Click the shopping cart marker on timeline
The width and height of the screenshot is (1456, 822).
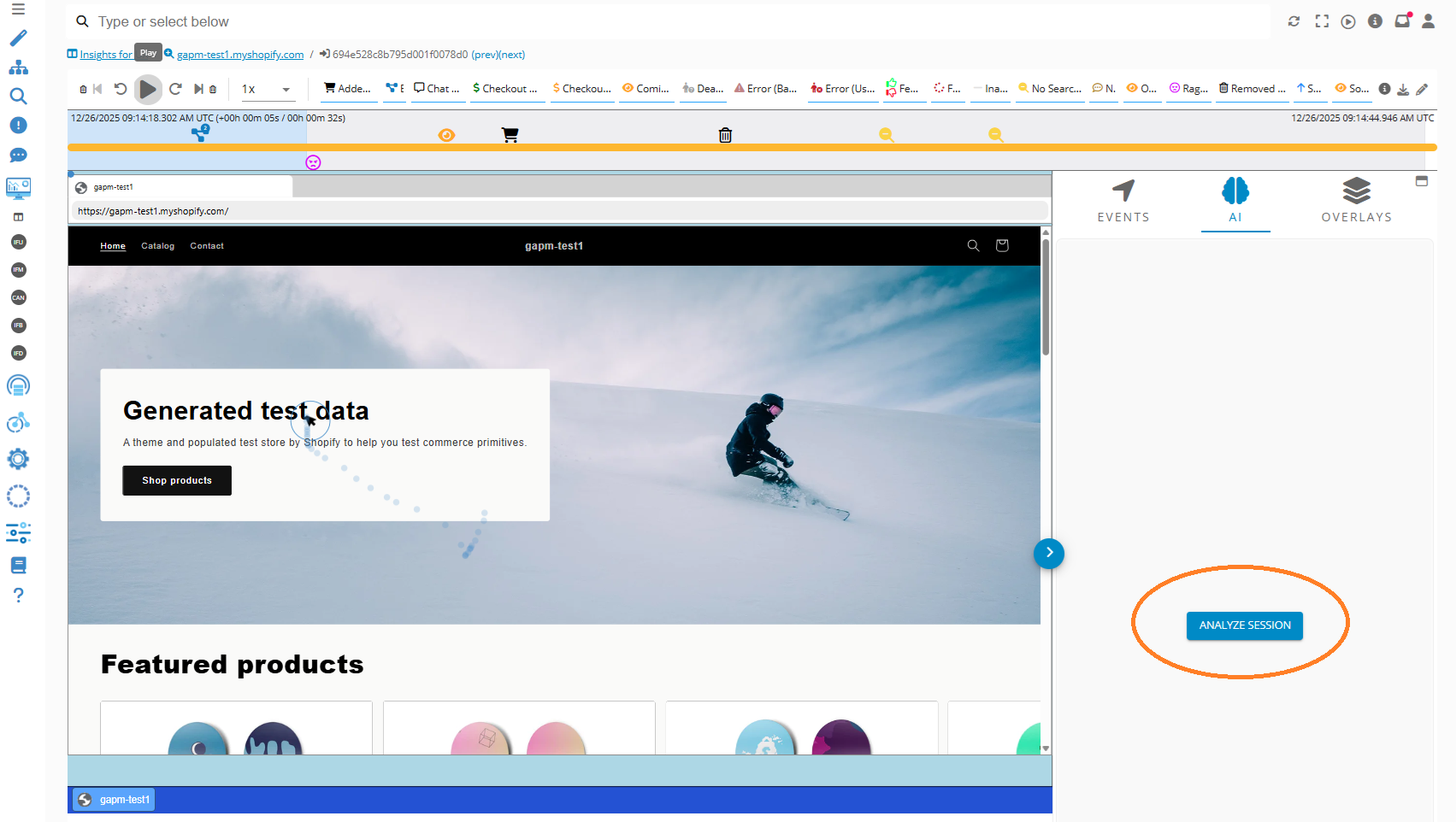point(510,135)
